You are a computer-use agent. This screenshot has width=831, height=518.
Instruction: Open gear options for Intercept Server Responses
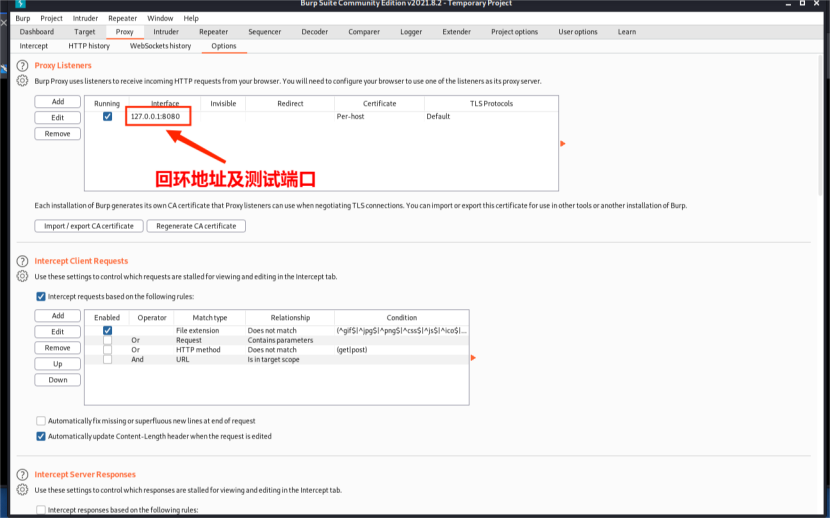click(22, 490)
